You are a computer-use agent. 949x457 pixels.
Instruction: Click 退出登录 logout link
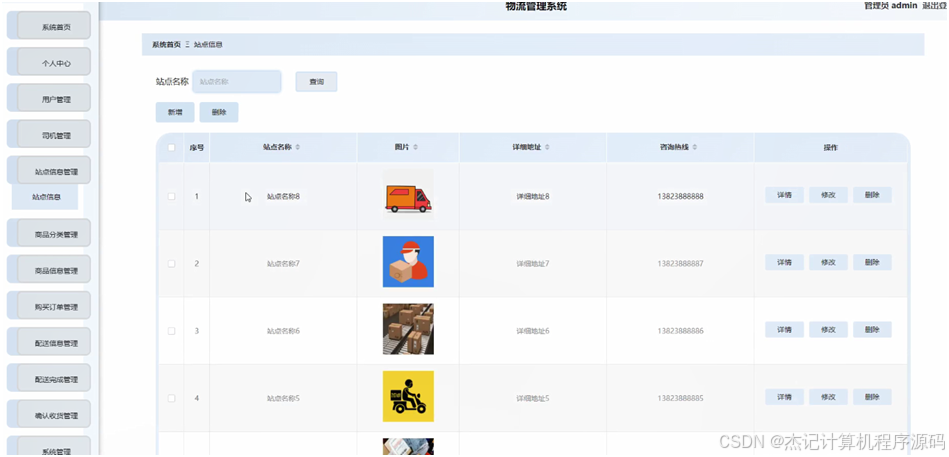click(935, 5)
